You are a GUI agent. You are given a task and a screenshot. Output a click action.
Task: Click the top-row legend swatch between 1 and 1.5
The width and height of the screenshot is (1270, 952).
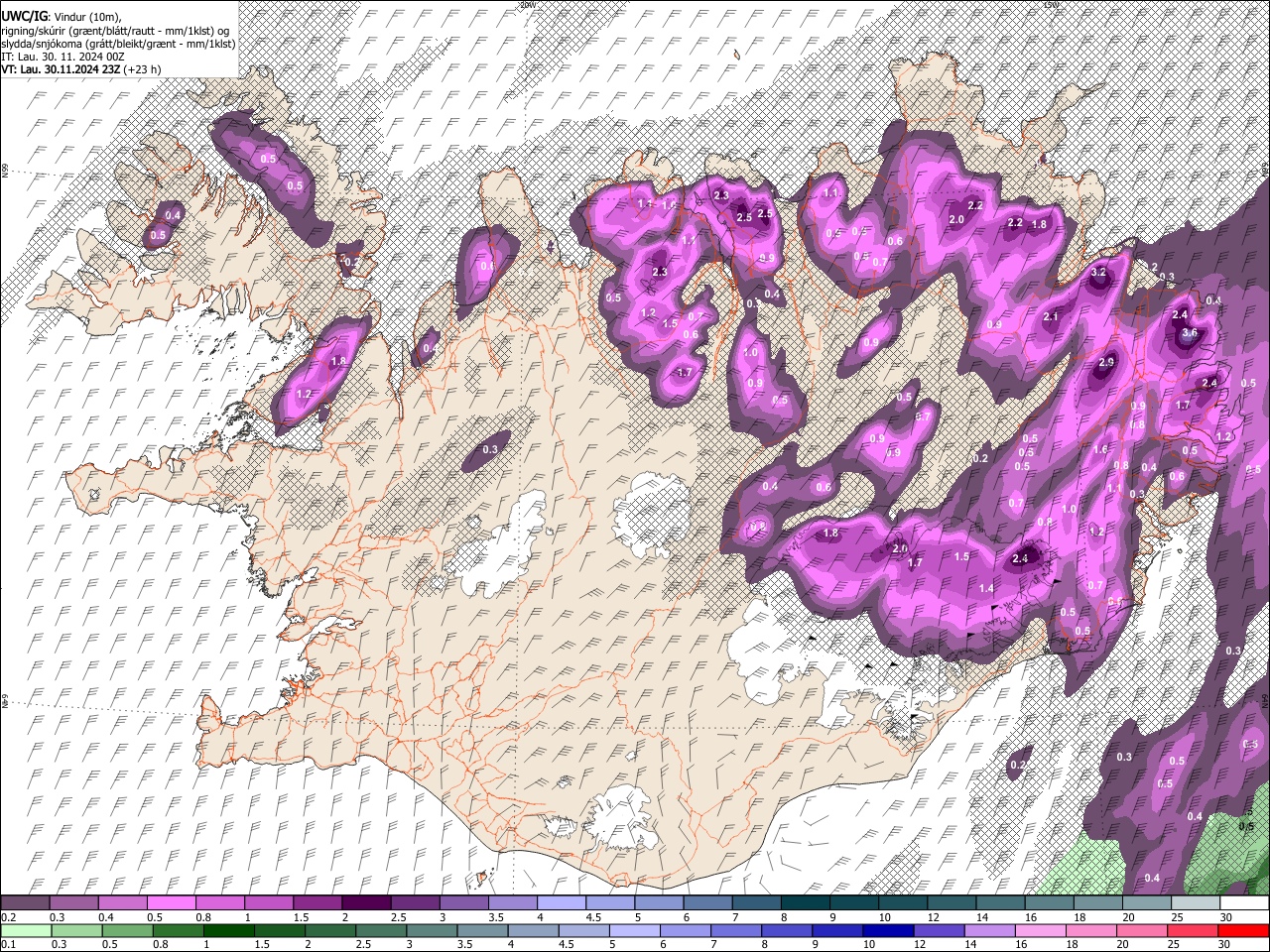(x=268, y=903)
